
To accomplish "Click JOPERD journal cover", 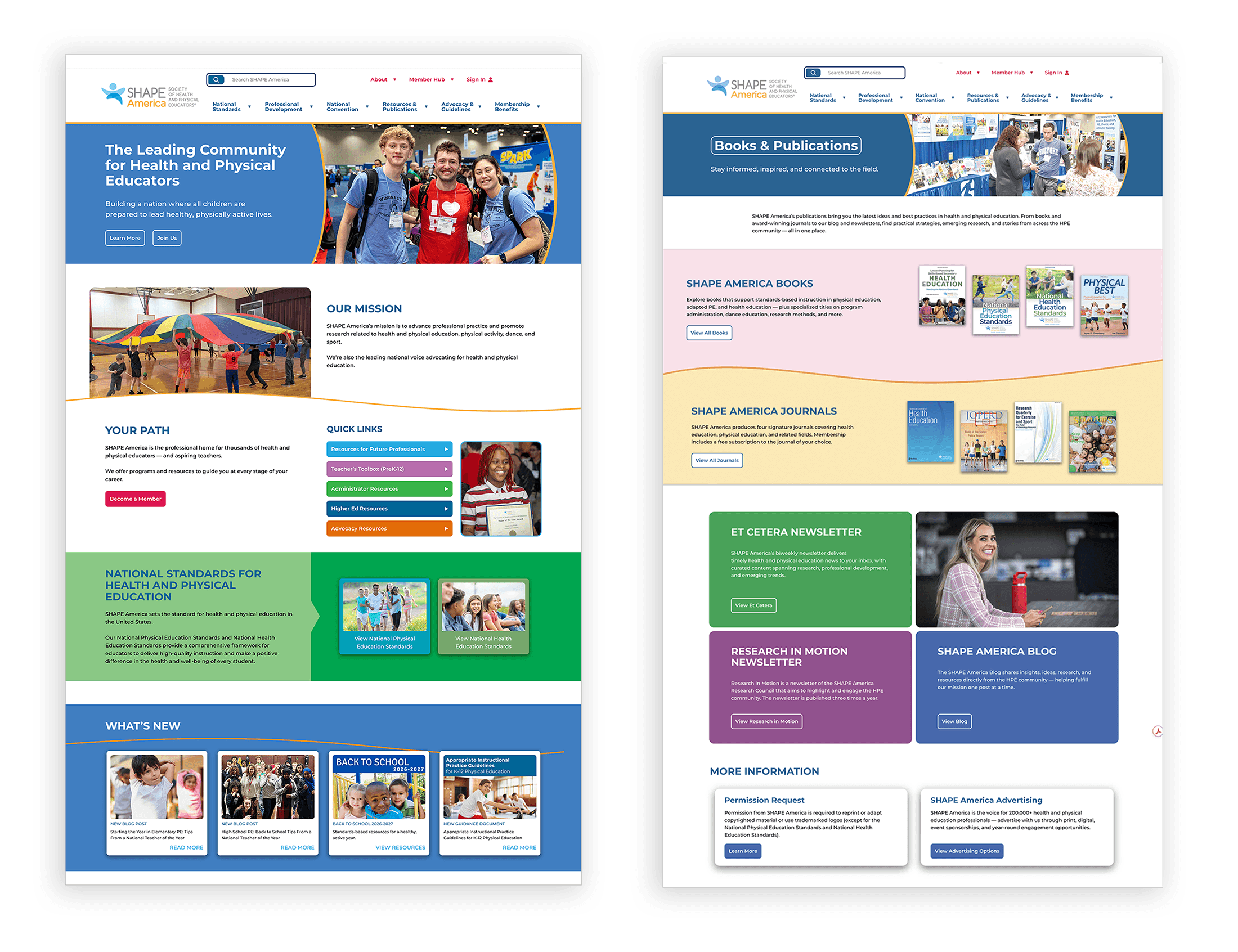I will click(984, 441).
